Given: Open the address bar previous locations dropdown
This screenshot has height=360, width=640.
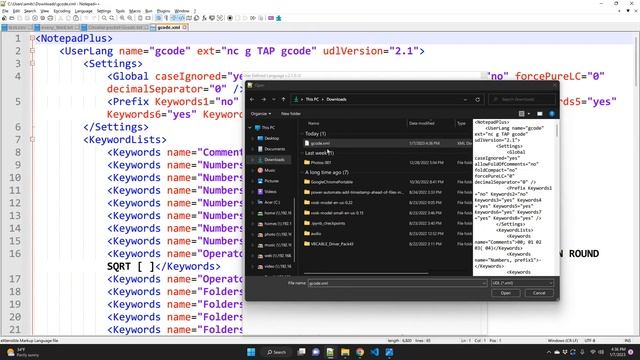Looking at the screenshot, I should (465, 100).
